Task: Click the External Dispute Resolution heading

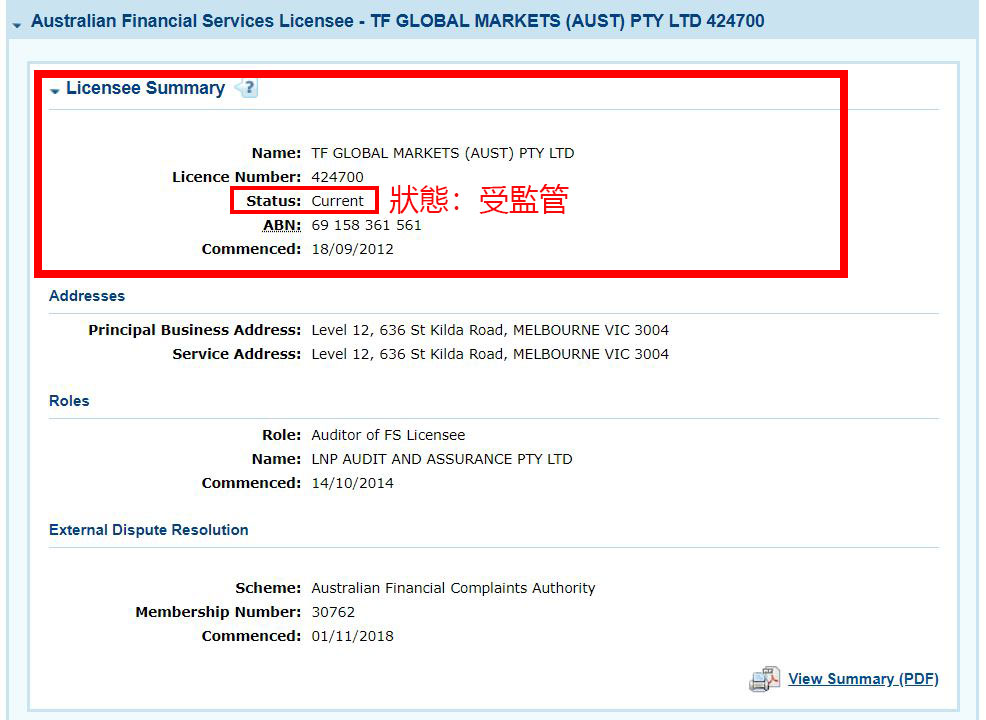Action: click(149, 530)
